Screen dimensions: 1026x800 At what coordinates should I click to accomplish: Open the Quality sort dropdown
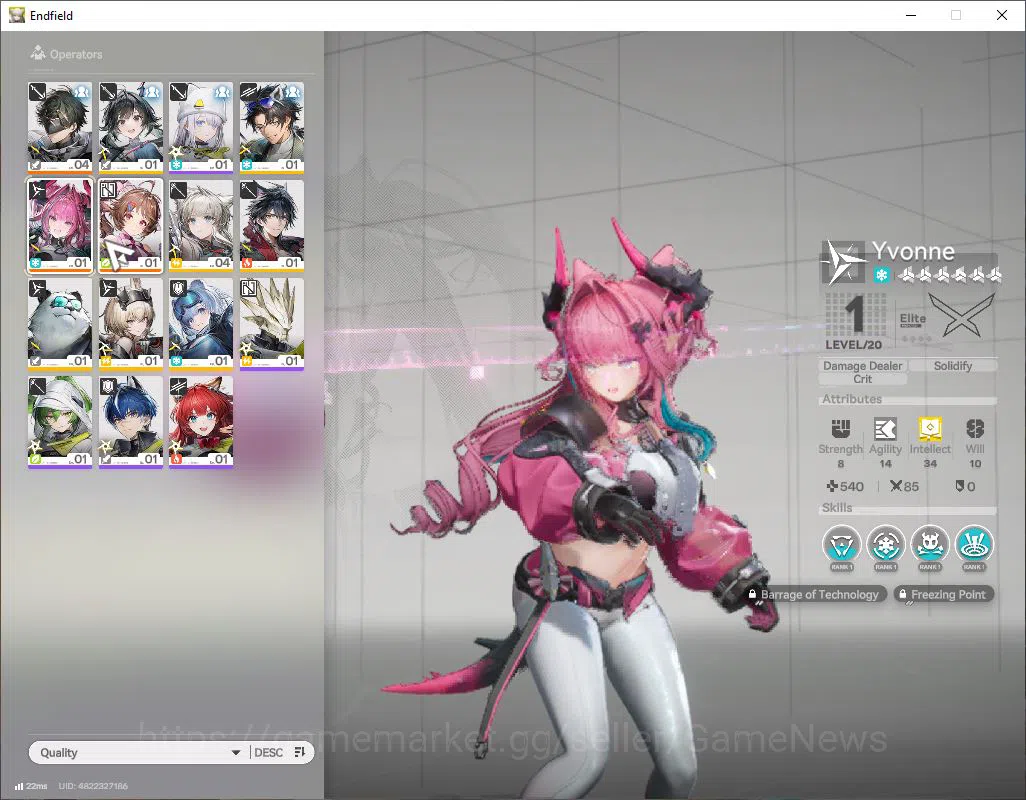coord(139,752)
